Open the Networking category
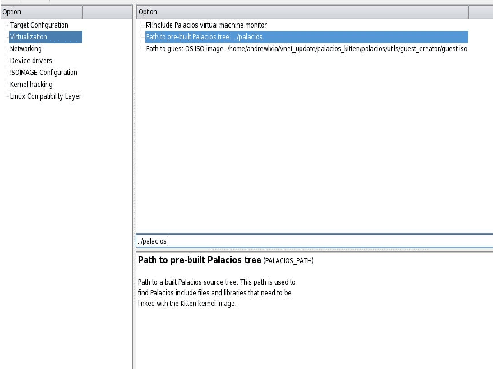 pos(26,49)
